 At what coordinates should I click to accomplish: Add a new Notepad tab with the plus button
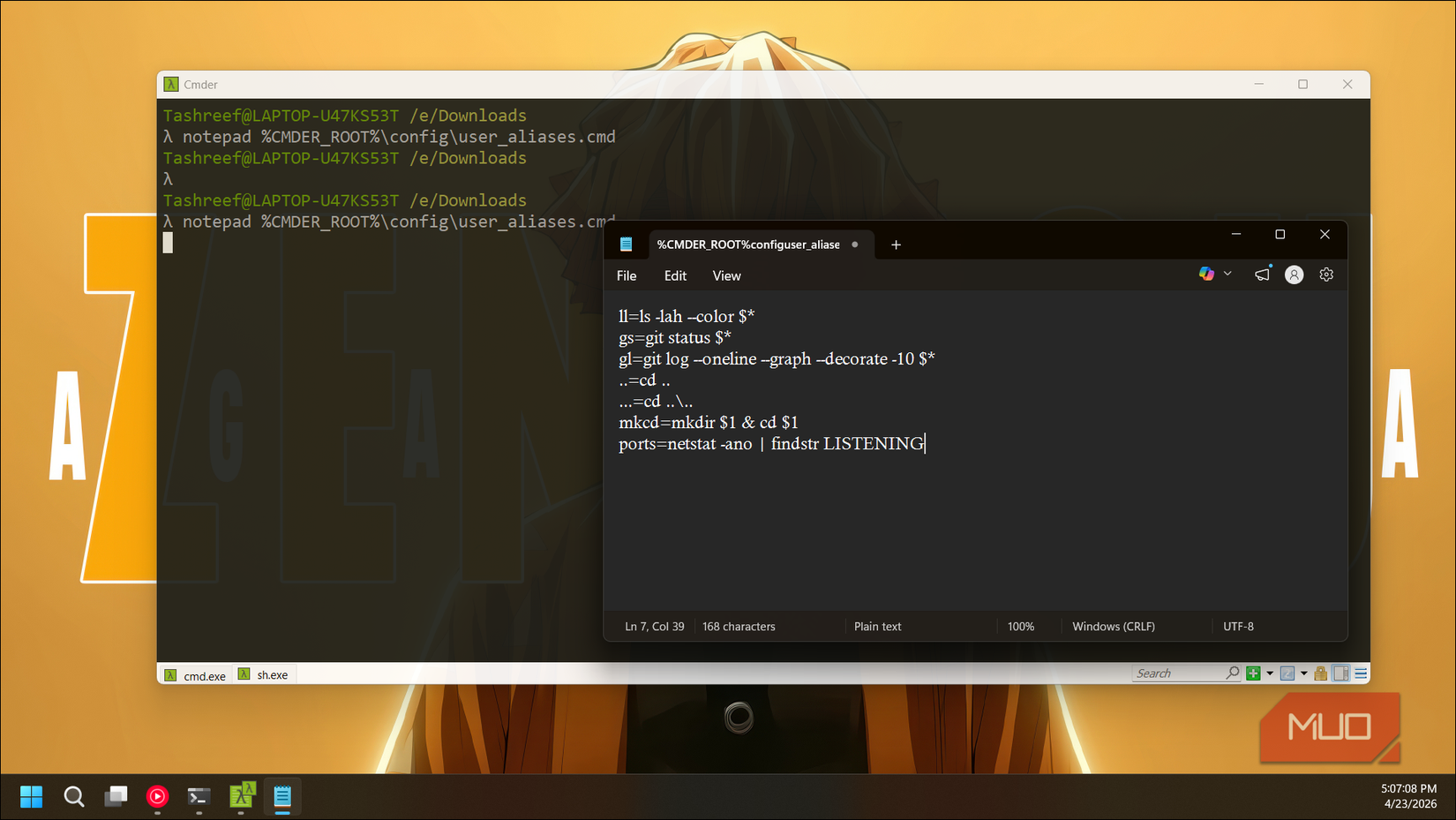pyautogui.click(x=896, y=244)
